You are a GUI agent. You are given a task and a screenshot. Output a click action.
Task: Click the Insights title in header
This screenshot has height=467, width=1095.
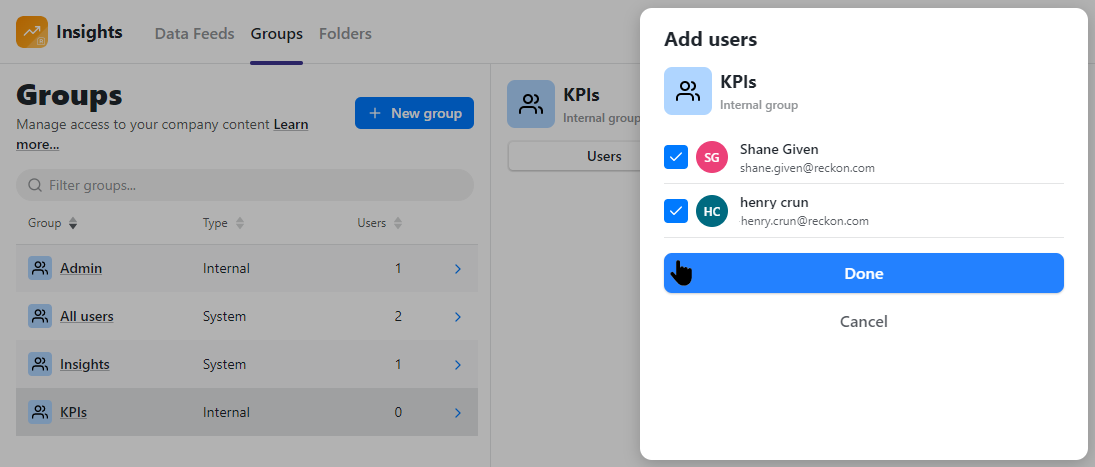click(x=89, y=32)
